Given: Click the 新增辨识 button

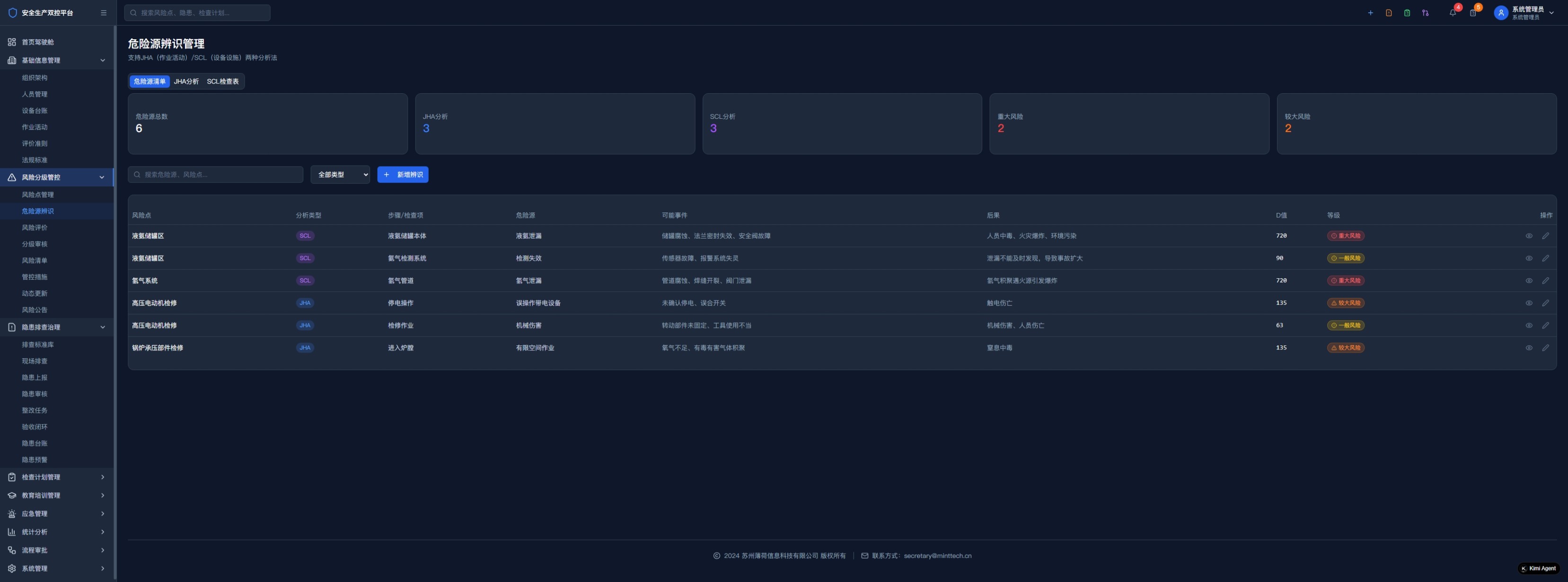Looking at the screenshot, I should (402, 175).
